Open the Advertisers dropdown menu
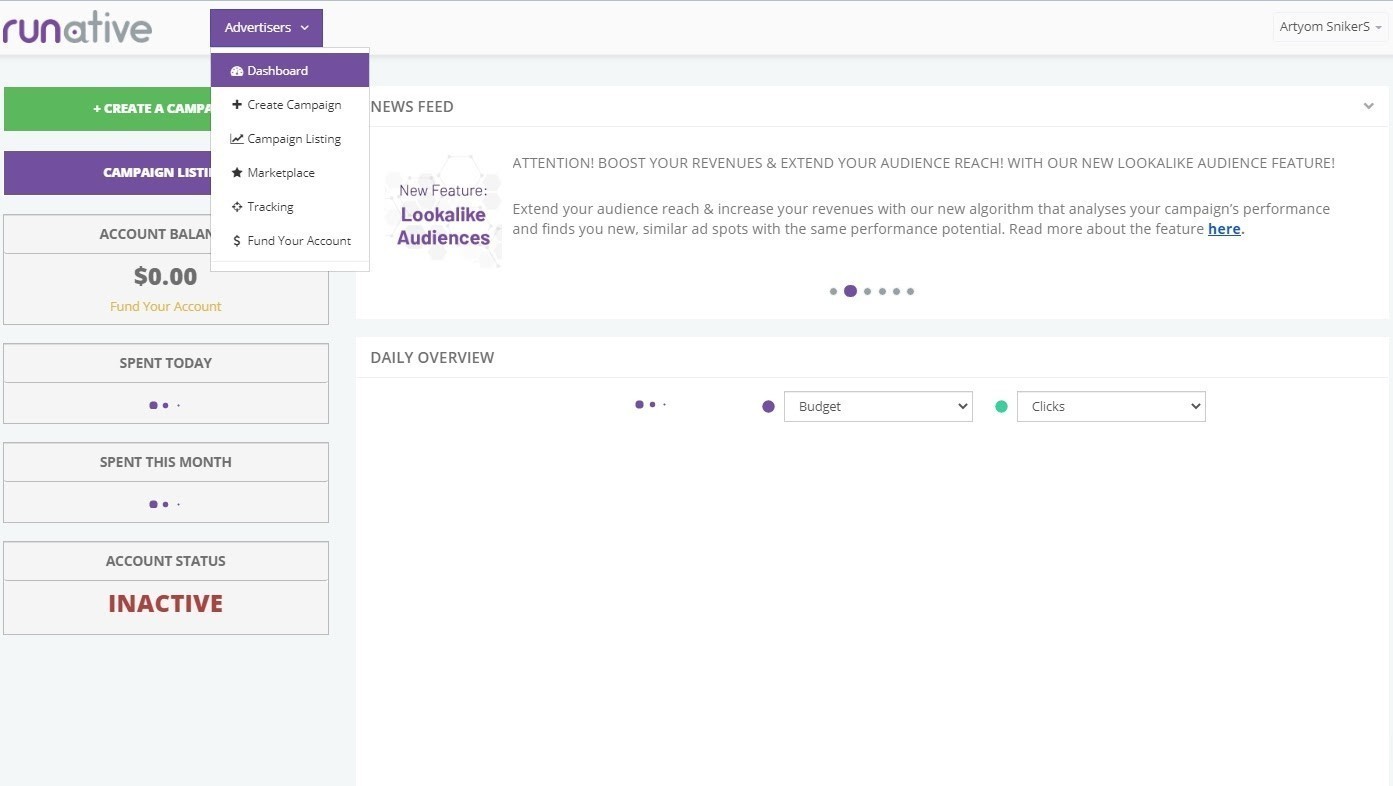This screenshot has height=786, width=1393. coord(266,28)
